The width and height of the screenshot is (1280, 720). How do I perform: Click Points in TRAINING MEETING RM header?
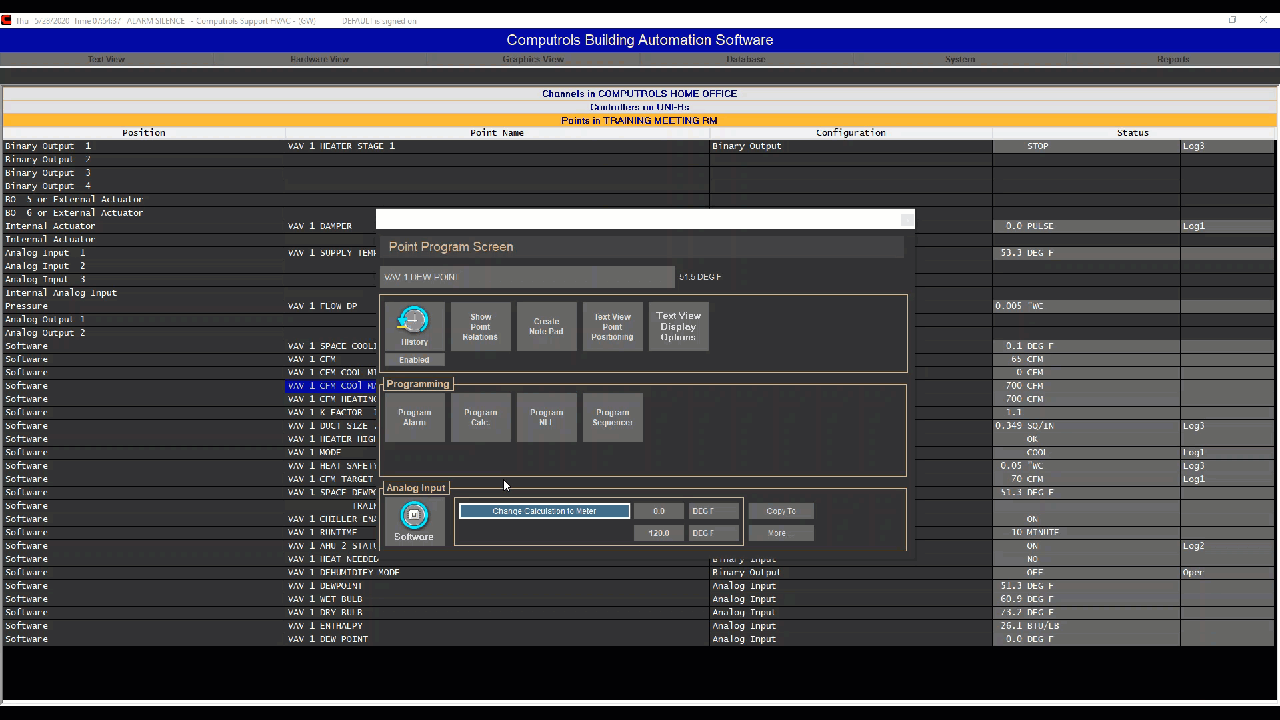coord(640,120)
